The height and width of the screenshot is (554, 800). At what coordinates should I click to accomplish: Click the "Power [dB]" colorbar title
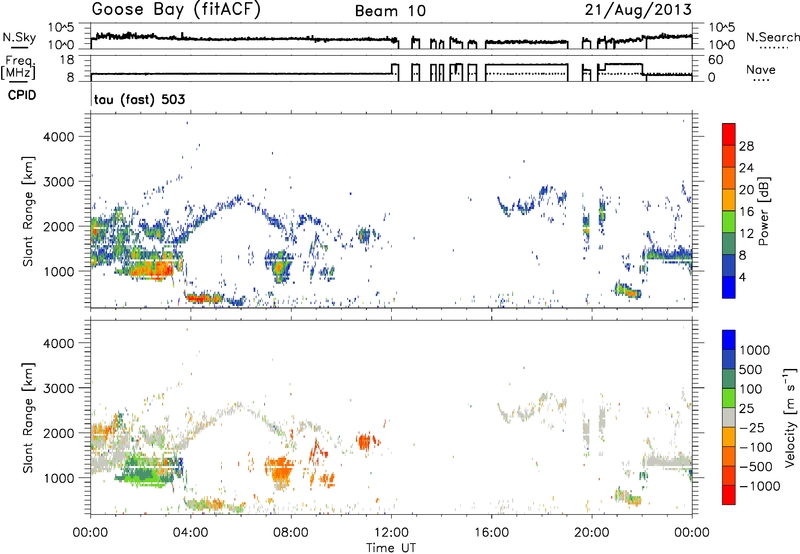click(x=763, y=211)
